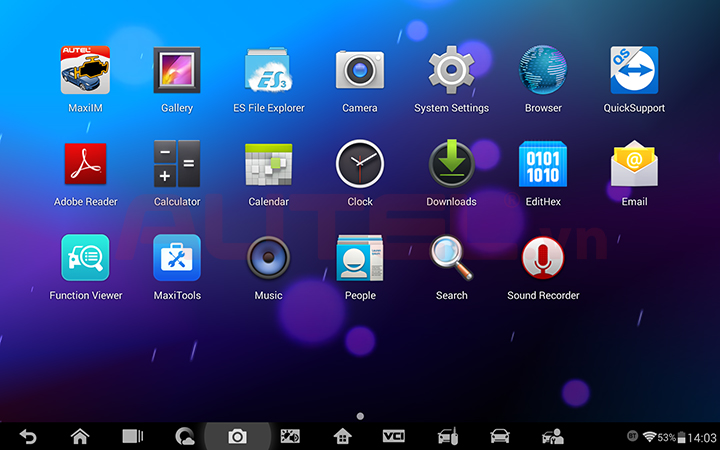
Task: Open the vehicle key programming shortcut
Action: 448,436
